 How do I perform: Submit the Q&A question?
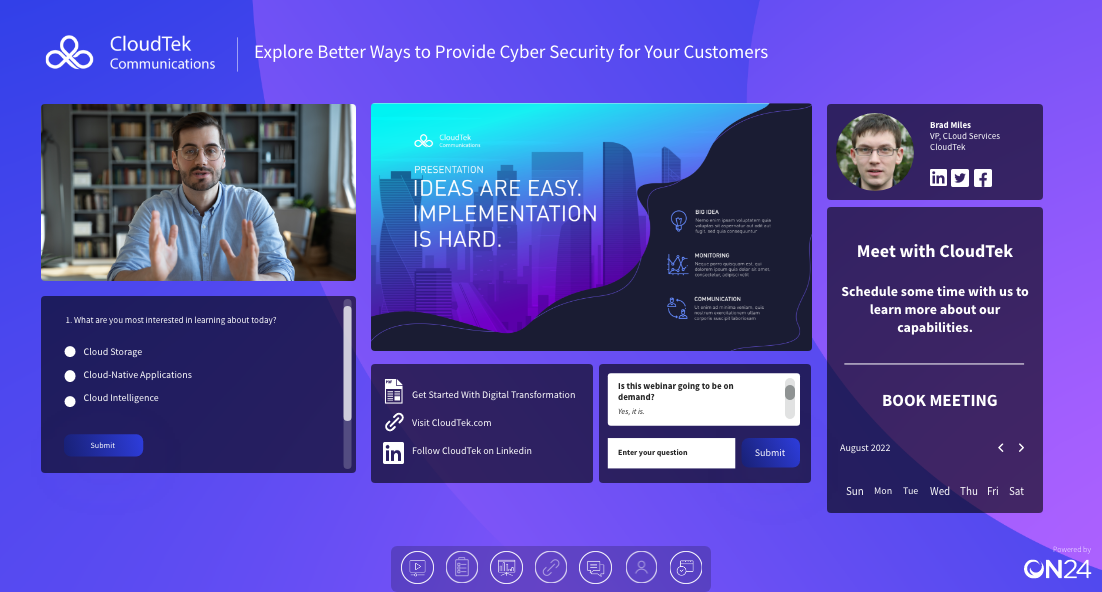click(x=770, y=453)
